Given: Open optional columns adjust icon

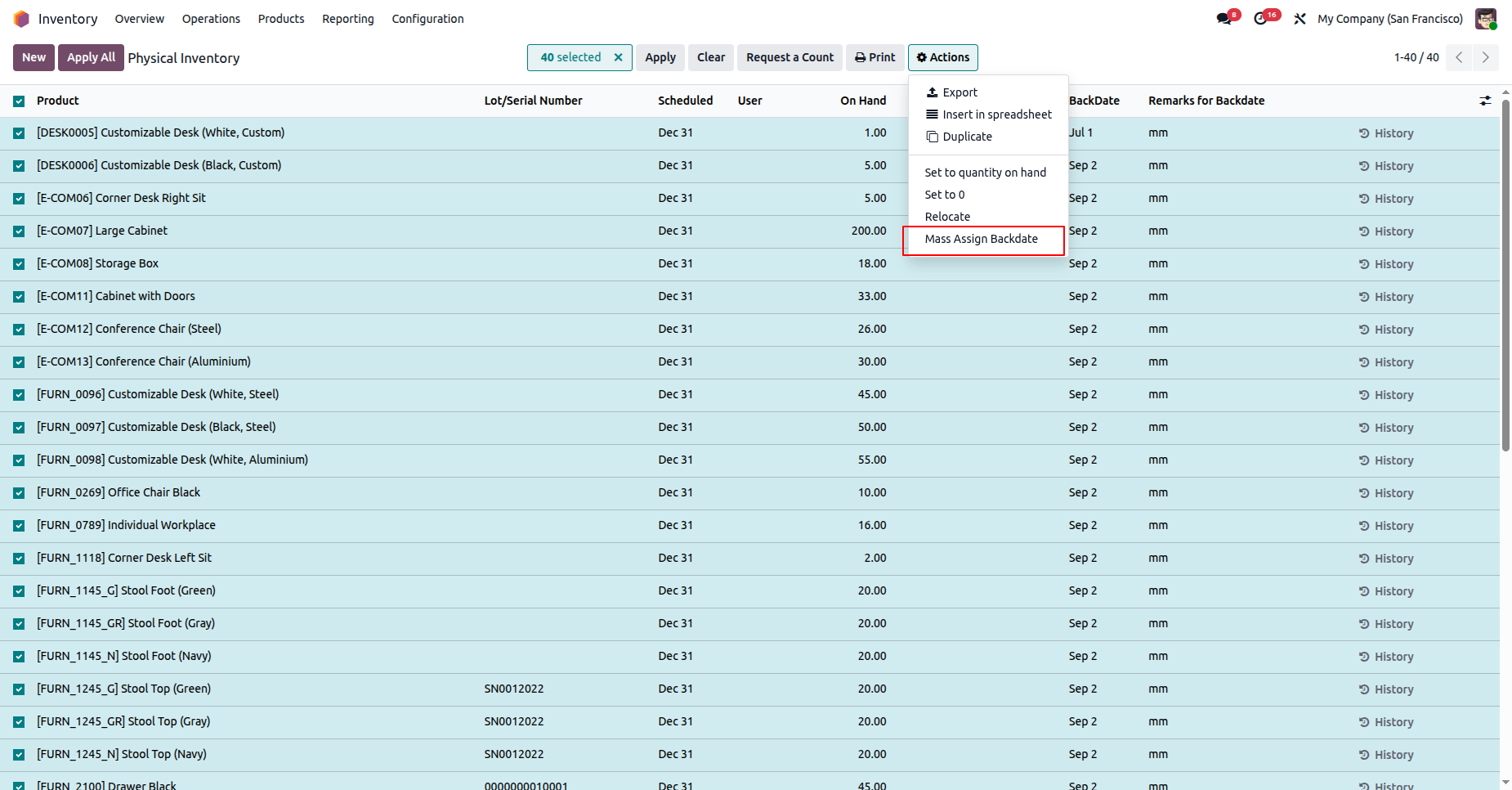Looking at the screenshot, I should pyautogui.click(x=1485, y=101).
